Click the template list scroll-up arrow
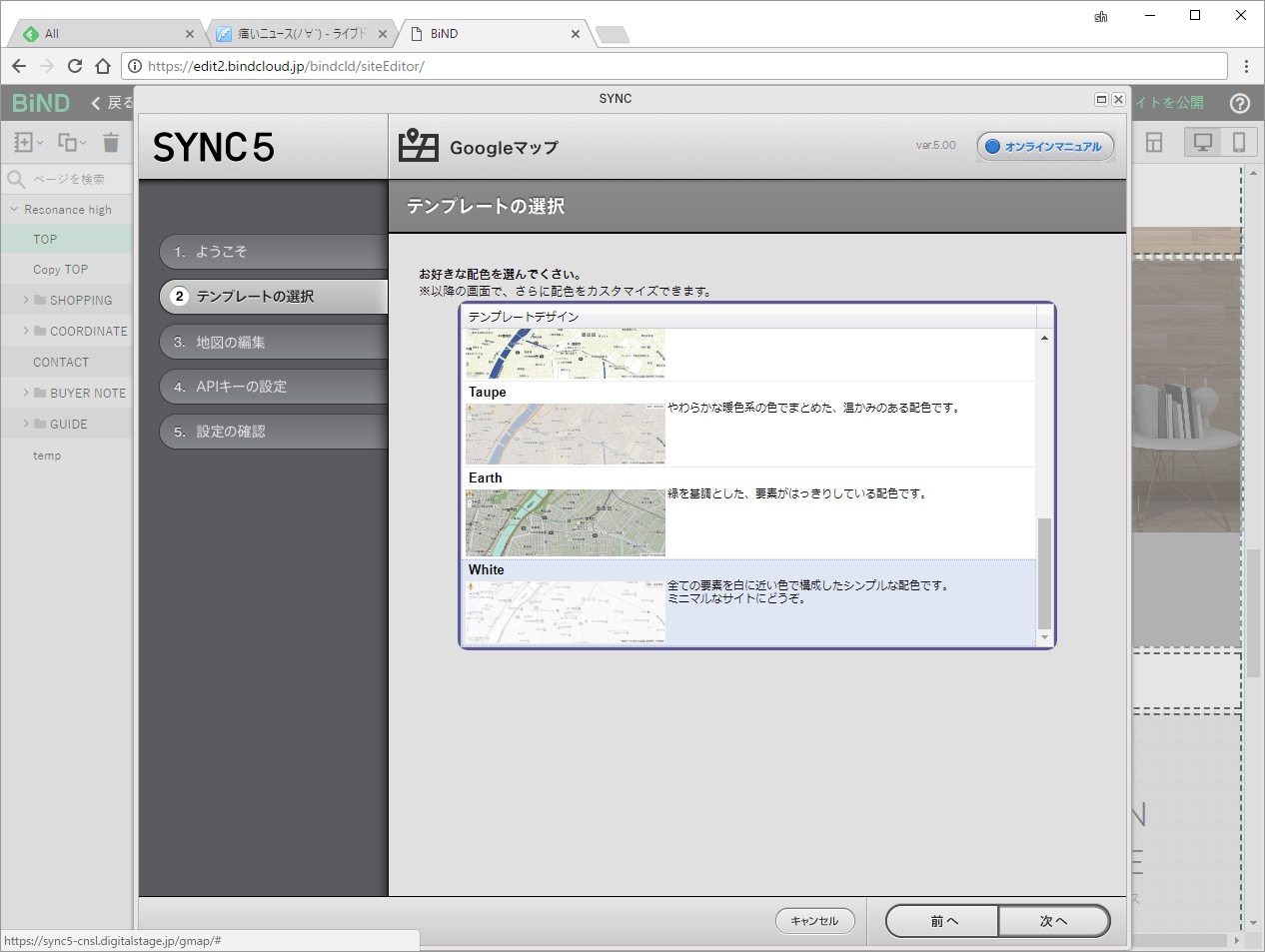Screen dimensions: 1265x952 pyautogui.click(x=1044, y=338)
